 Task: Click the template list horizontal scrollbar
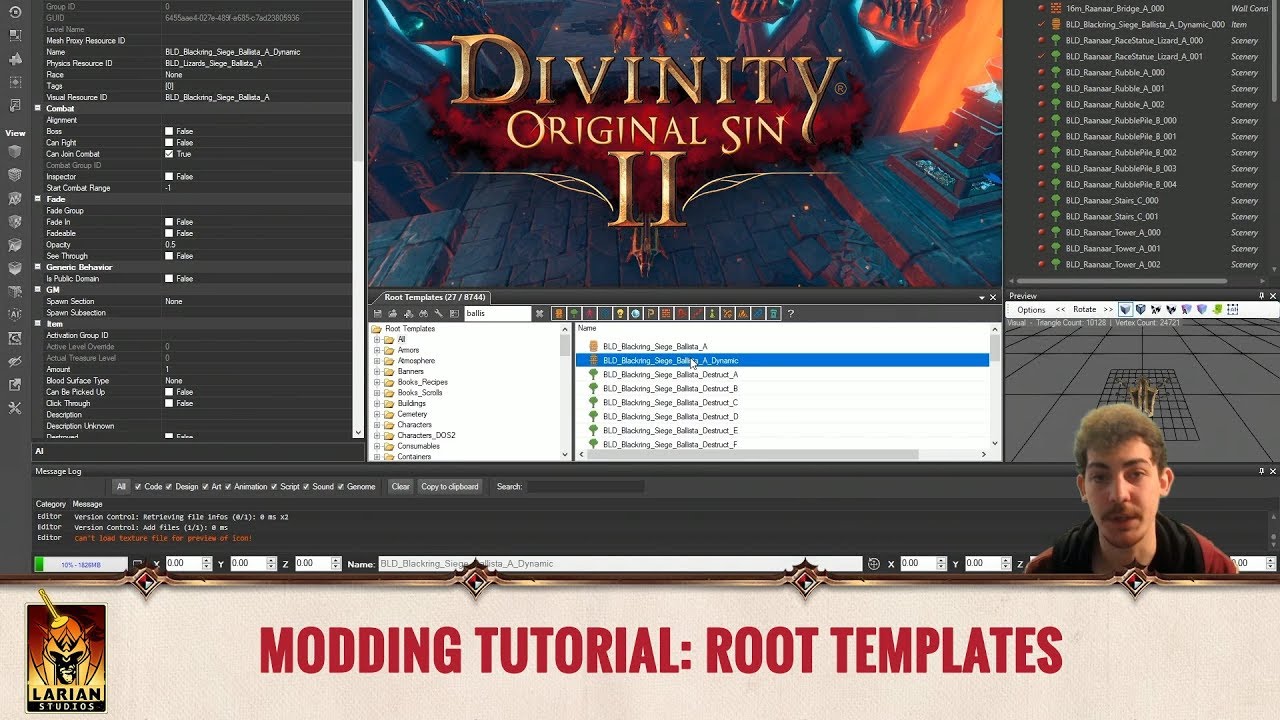752,455
